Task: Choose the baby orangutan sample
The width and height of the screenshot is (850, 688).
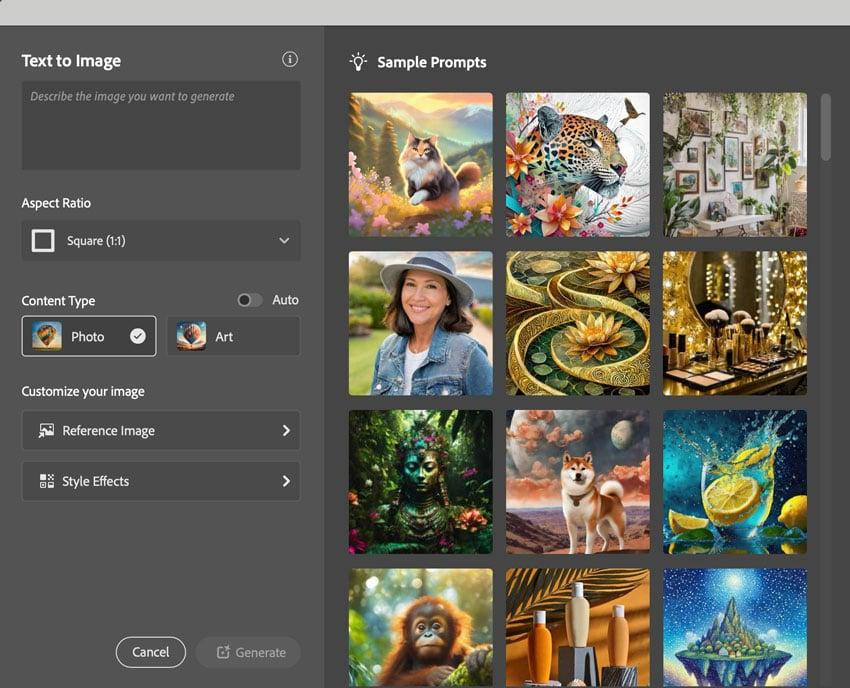Action: (x=421, y=628)
